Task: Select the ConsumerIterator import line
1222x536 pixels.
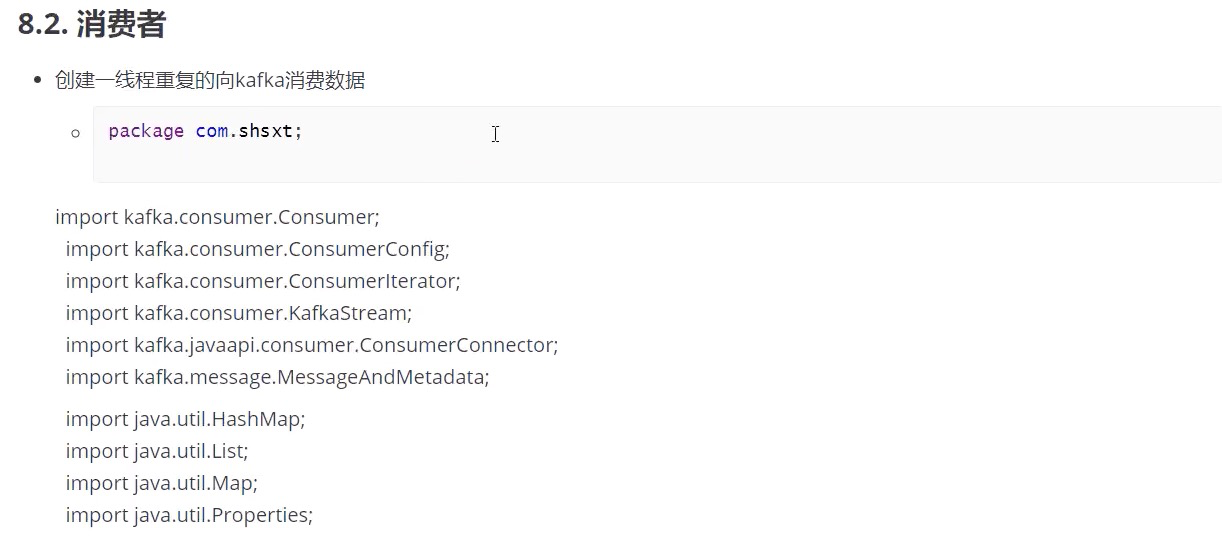Action: [x=263, y=281]
